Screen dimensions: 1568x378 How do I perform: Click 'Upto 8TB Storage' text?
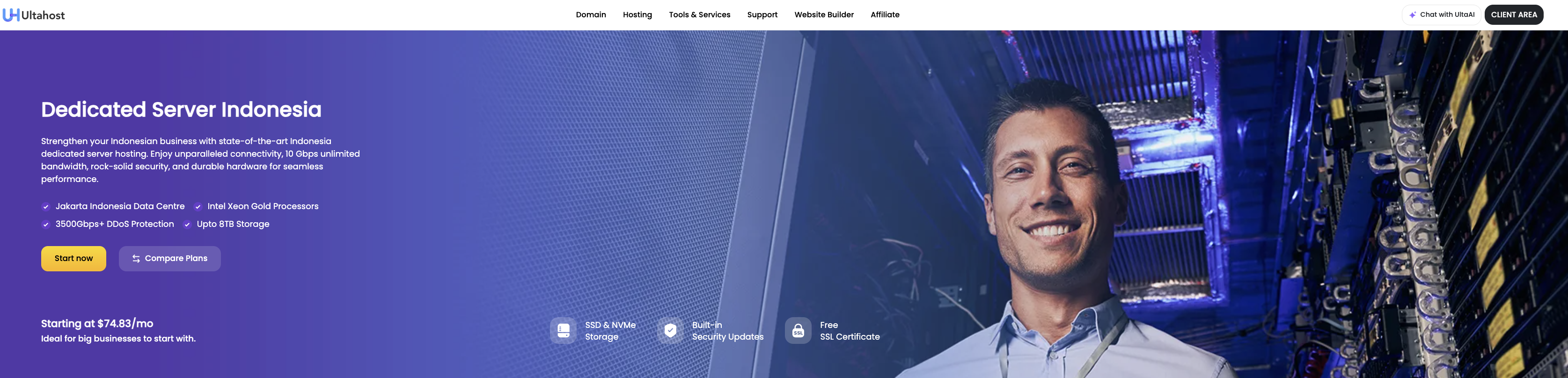[233, 224]
